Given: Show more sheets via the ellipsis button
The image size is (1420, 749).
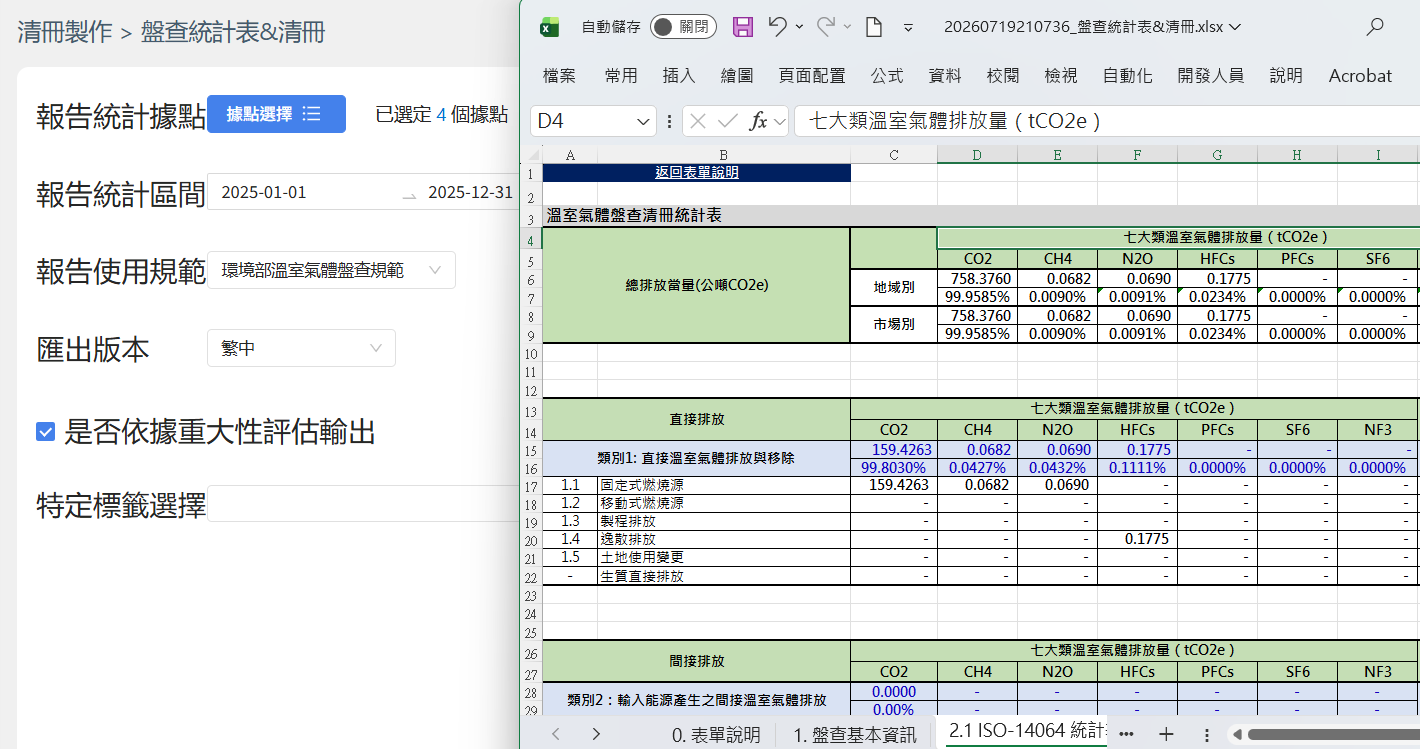Looking at the screenshot, I should [x=1126, y=734].
